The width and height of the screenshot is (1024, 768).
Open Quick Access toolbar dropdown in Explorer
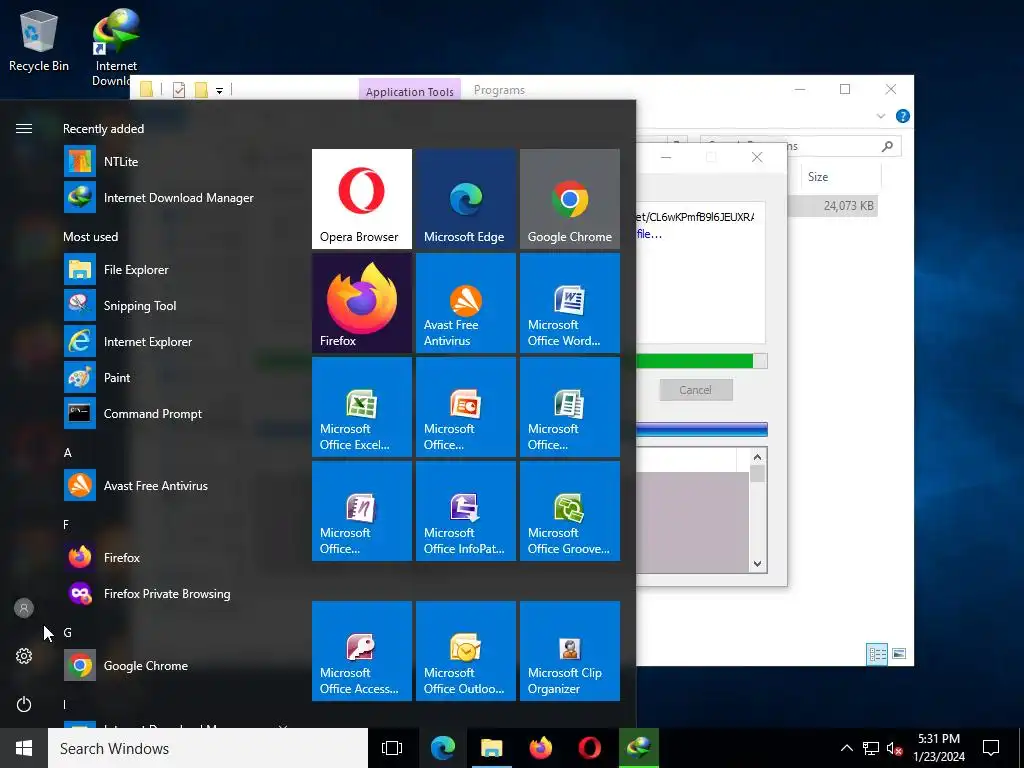219,91
